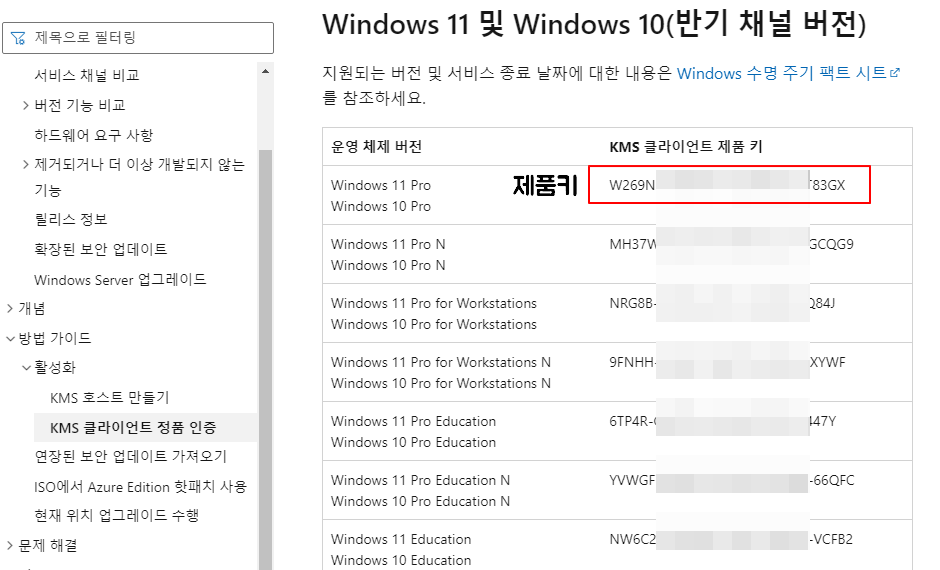Open 현재 위치 업그레이드 수행 page

116,516
